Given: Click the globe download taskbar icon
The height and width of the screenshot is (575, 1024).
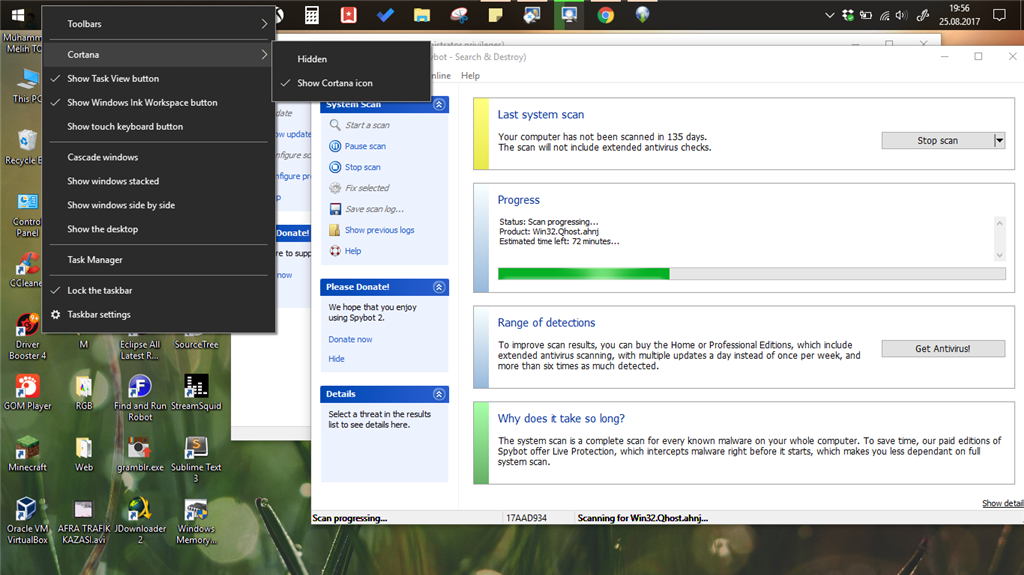Looking at the screenshot, I should [643, 15].
